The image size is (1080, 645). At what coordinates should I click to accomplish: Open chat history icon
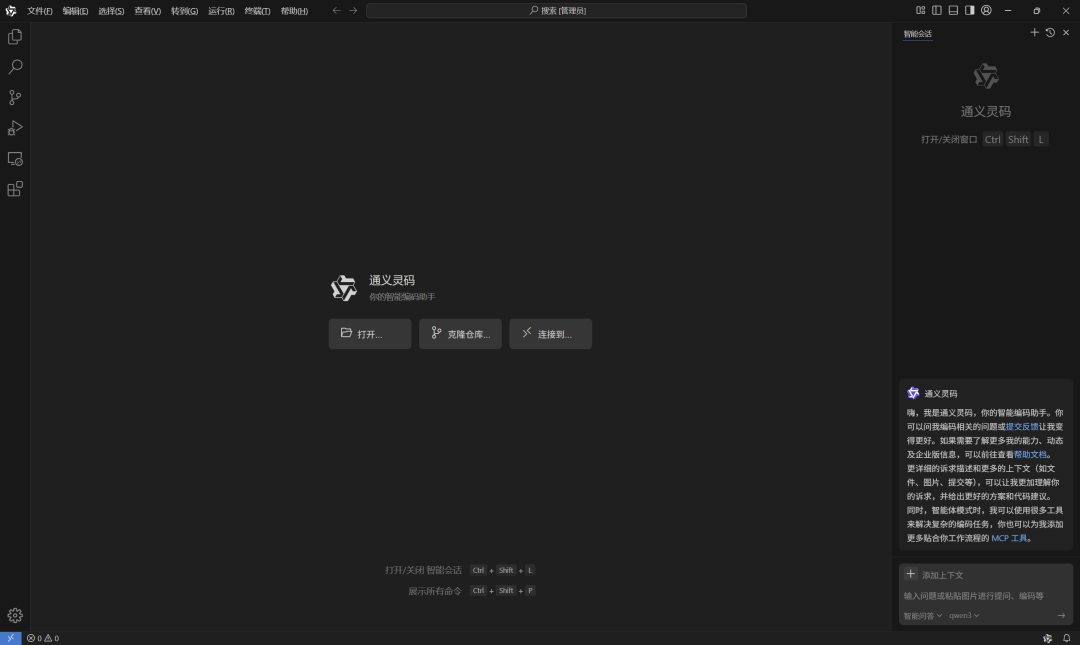click(x=1050, y=32)
